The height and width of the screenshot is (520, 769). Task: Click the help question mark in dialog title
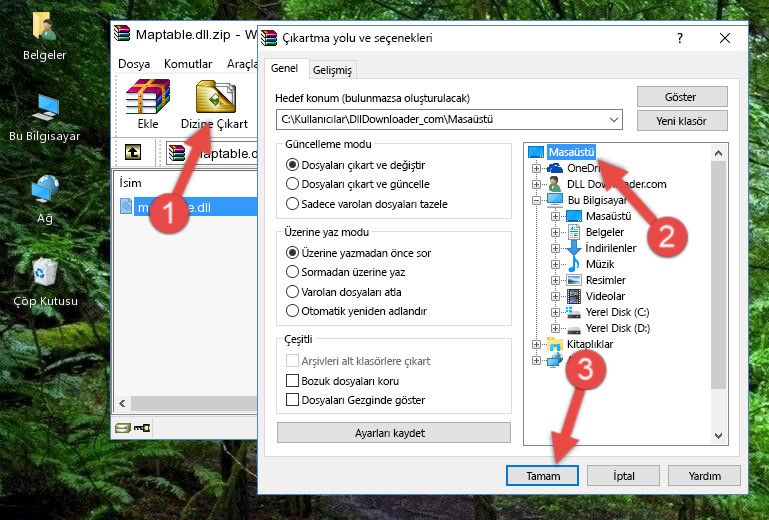click(680, 38)
